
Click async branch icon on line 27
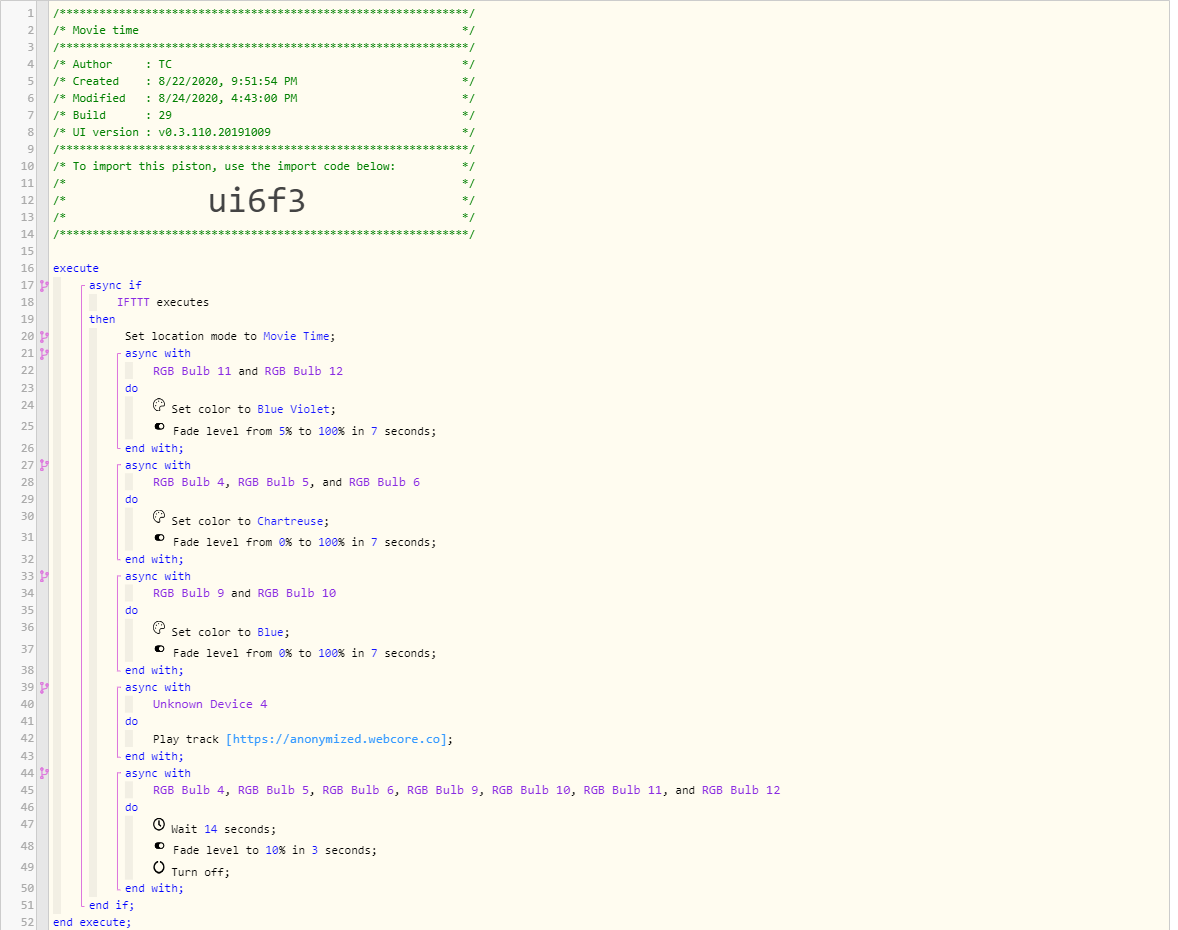(44, 466)
